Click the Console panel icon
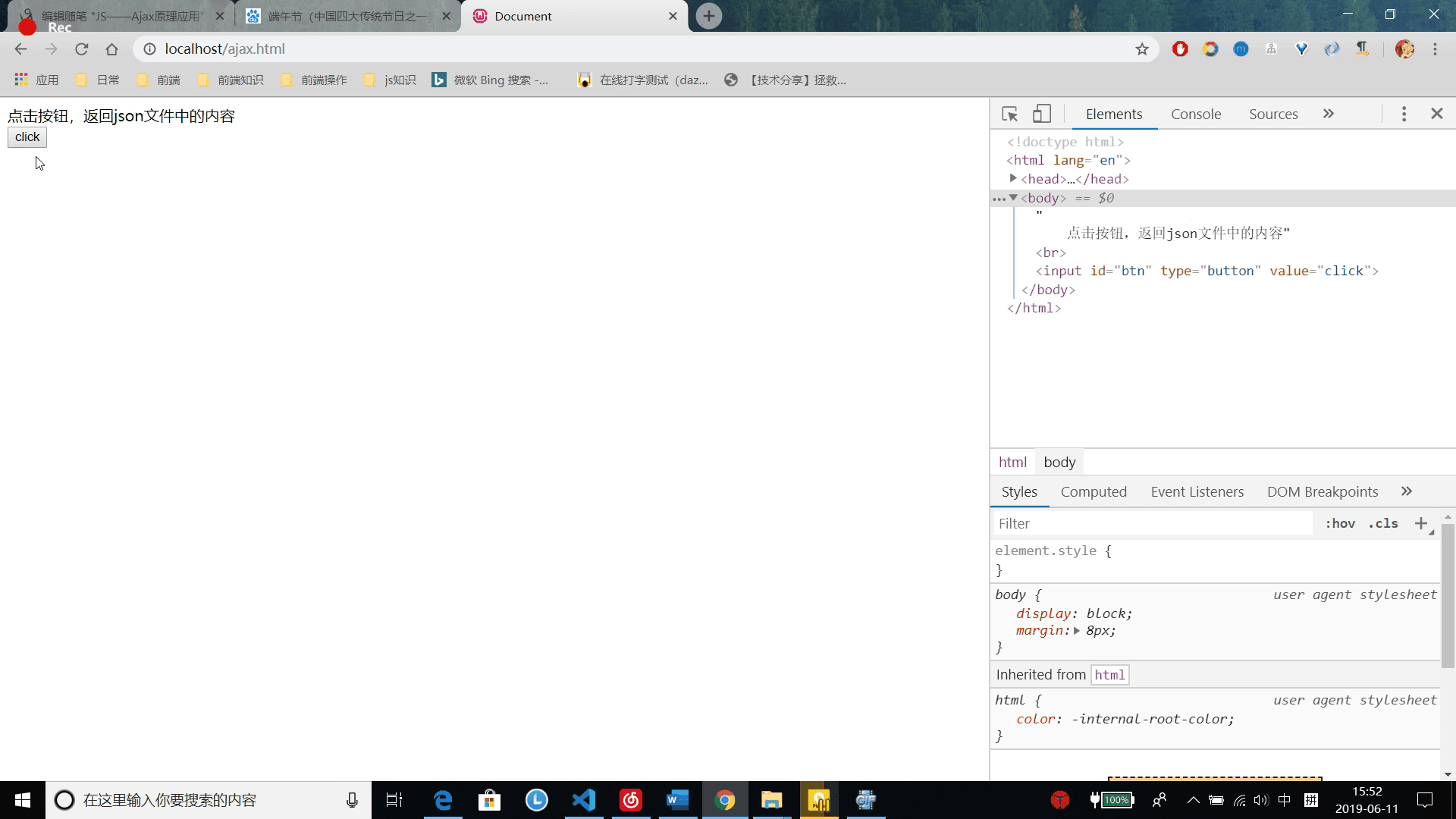This screenshot has width=1456, height=819. coord(1196,113)
